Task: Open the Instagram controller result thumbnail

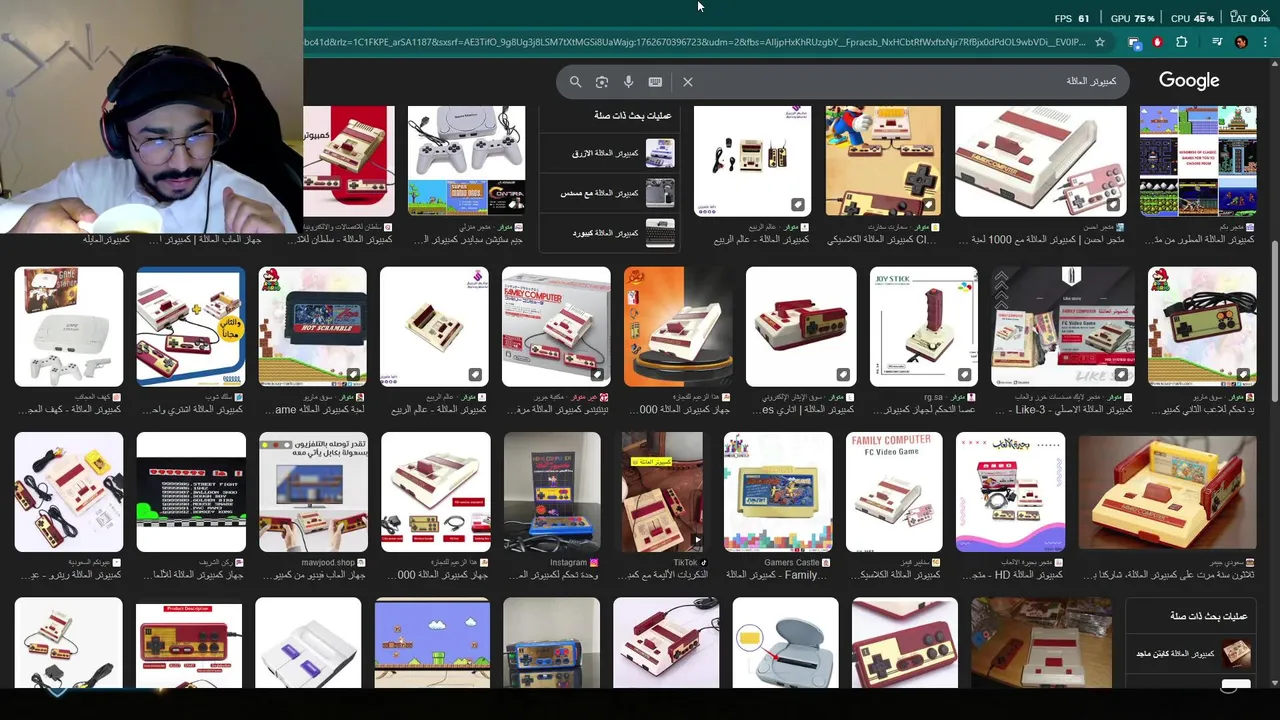Action: pos(552,492)
